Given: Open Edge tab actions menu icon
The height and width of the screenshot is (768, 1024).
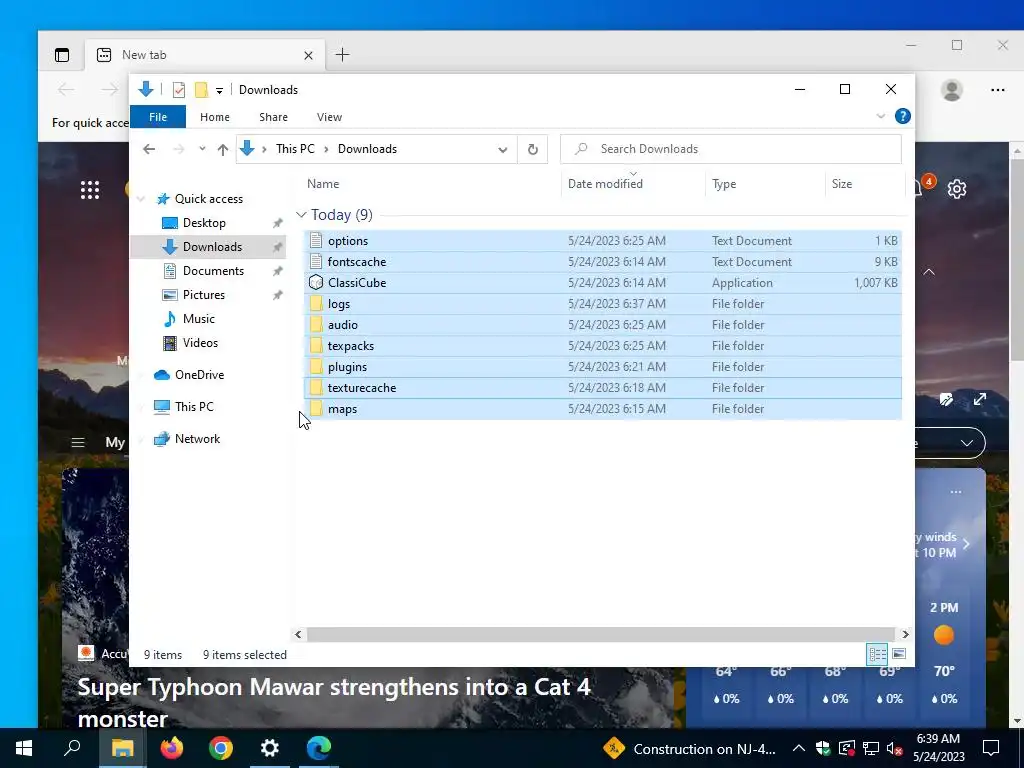Looking at the screenshot, I should click(x=62, y=55).
